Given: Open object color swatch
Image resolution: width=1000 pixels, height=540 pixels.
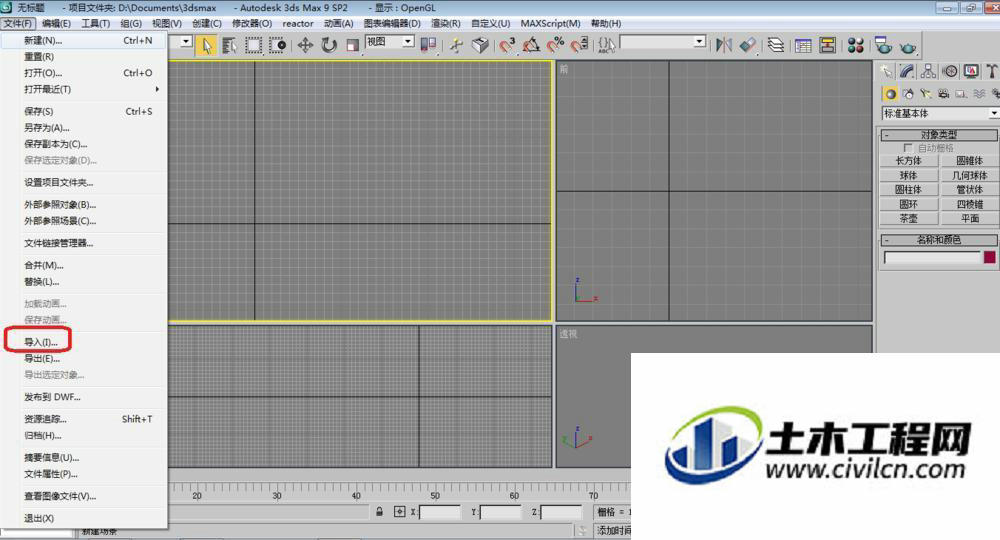Looking at the screenshot, I should (989, 257).
